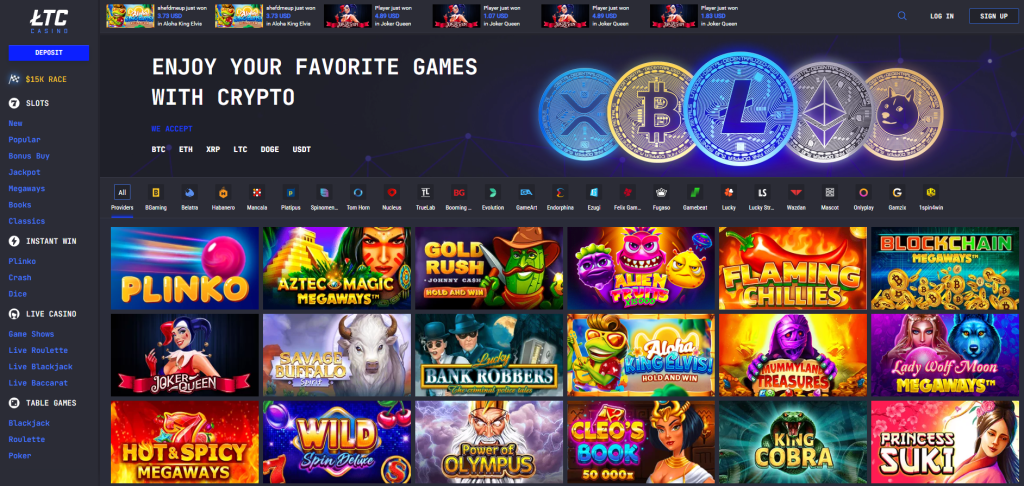Screen dimensions: 1024x486
Task: Pick the Gamzix provider icon
Action: tap(897, 193)
